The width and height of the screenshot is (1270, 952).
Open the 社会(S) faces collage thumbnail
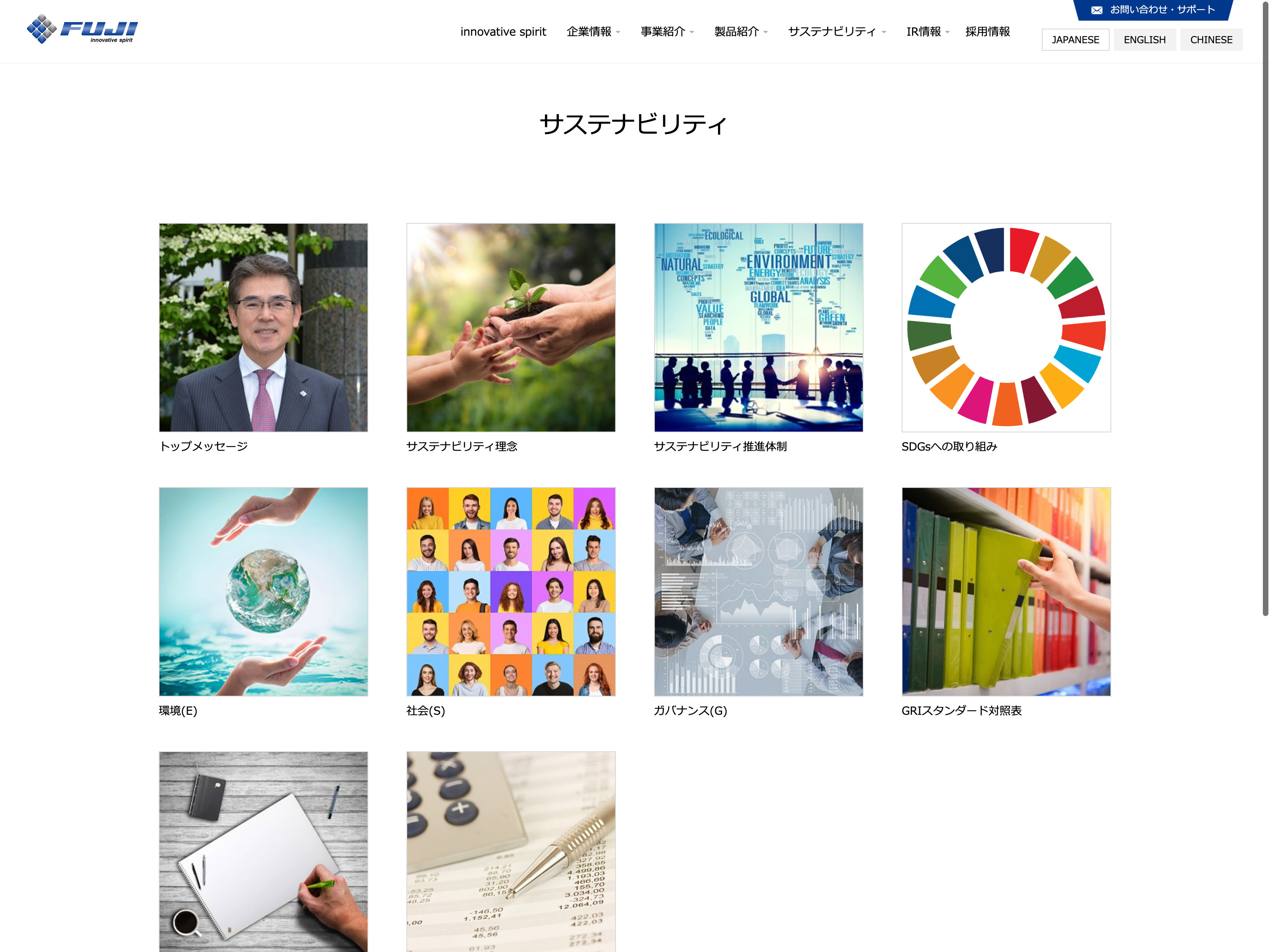(511, 592)
